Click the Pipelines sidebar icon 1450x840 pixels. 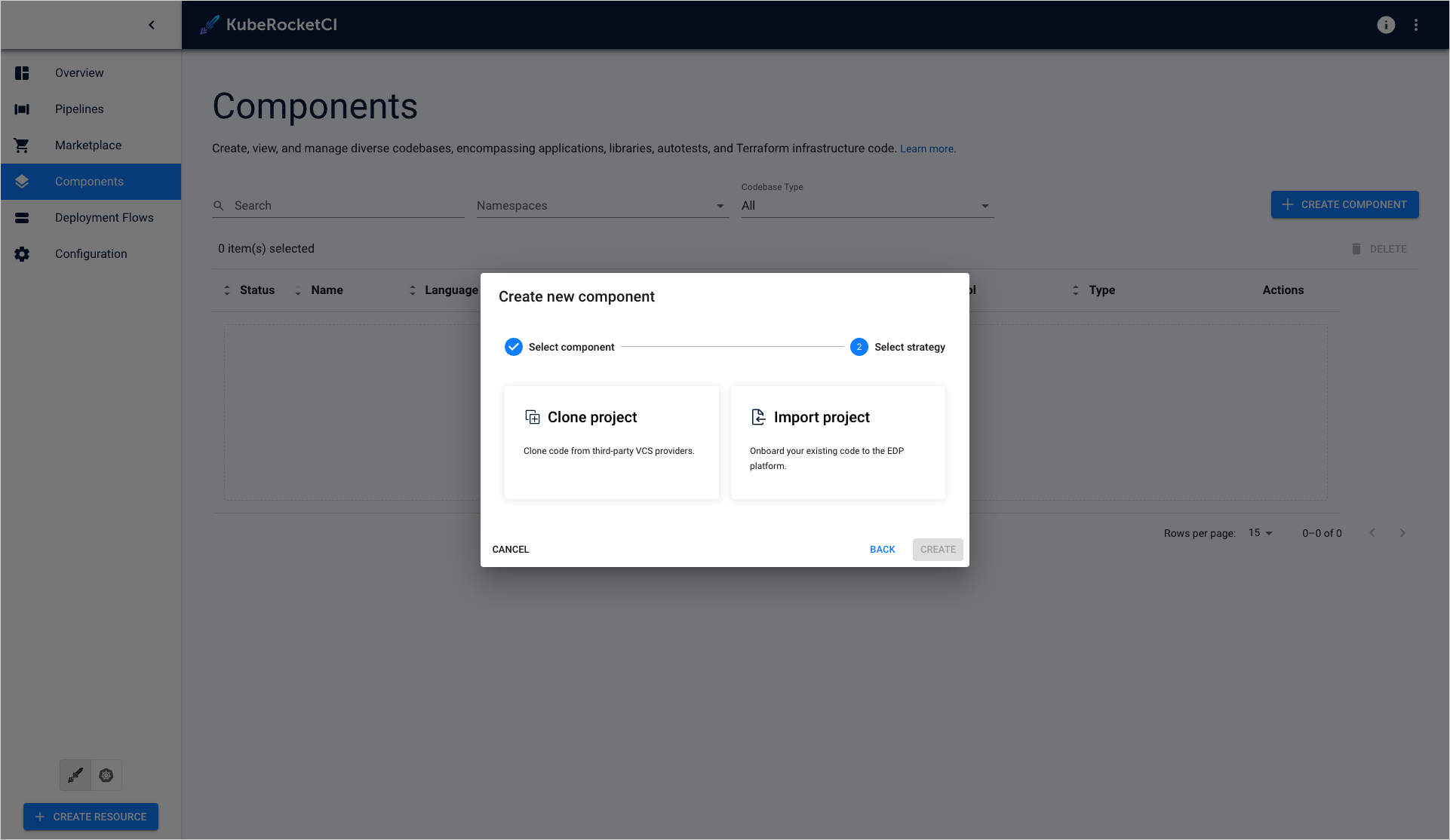(22, 109)
